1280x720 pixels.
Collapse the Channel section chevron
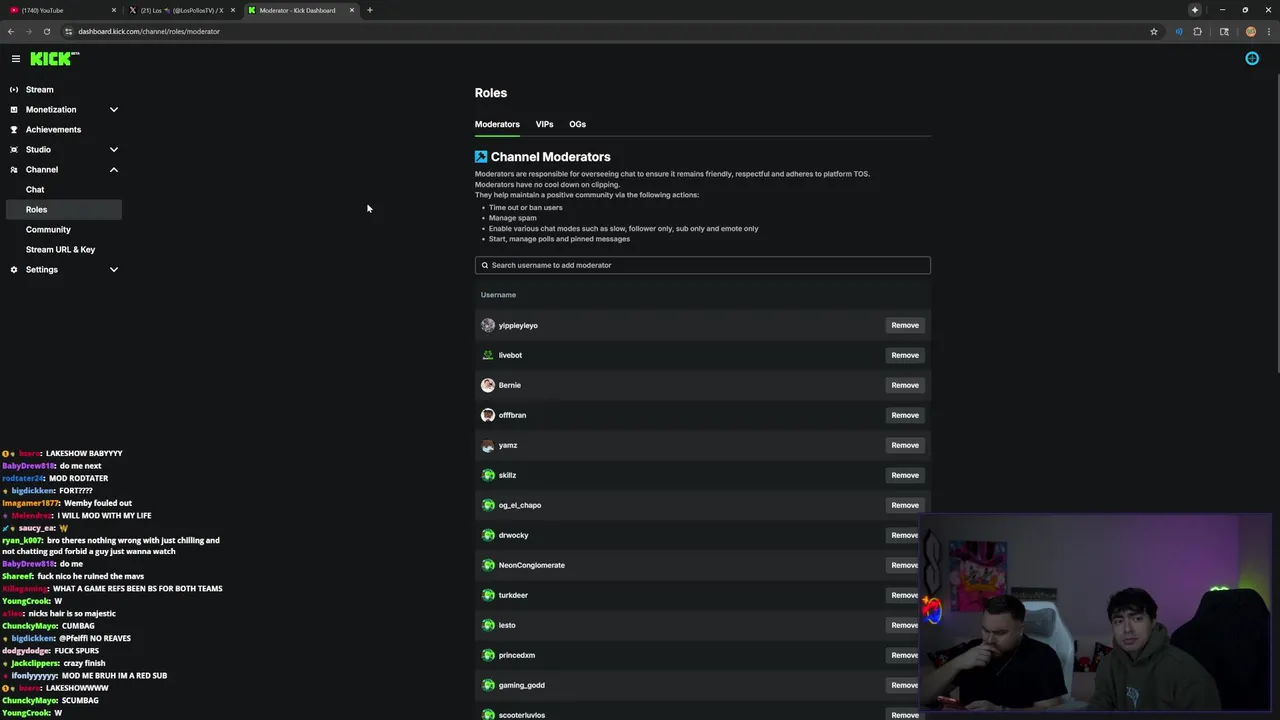point(114,169)
